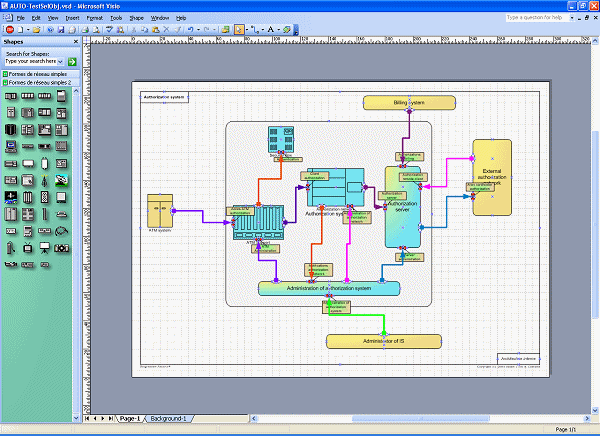Pick the projection screen shape in stencil

(44, 248)
